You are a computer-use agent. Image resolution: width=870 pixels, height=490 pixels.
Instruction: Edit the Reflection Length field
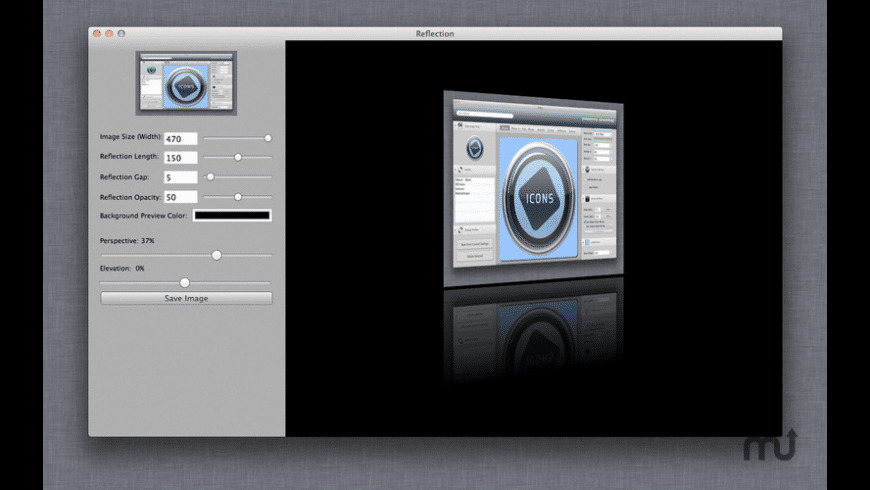[181, 158]
